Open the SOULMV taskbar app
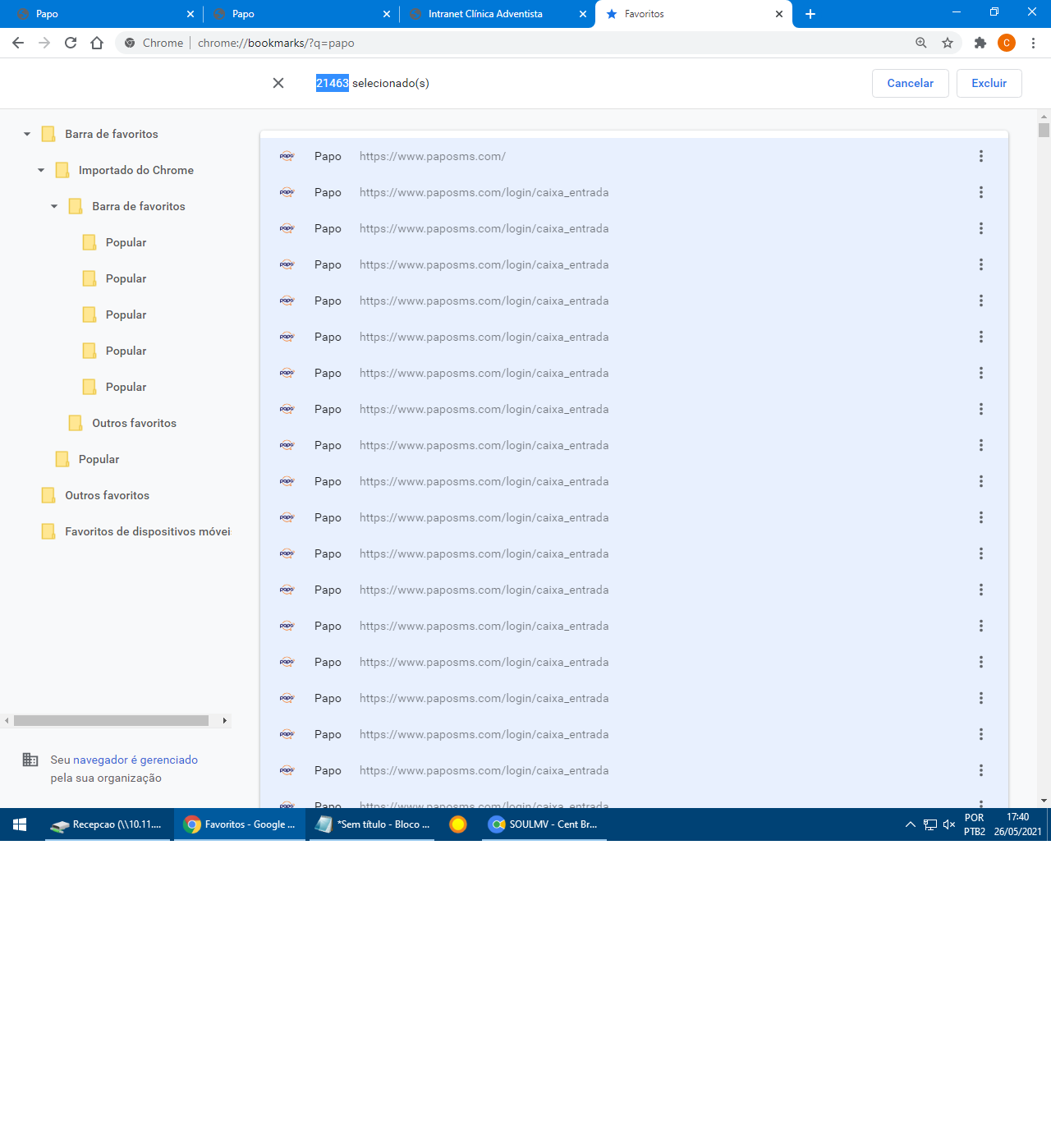The width and height of the screenshot is (1051, 1148). [x=544, y=824]
